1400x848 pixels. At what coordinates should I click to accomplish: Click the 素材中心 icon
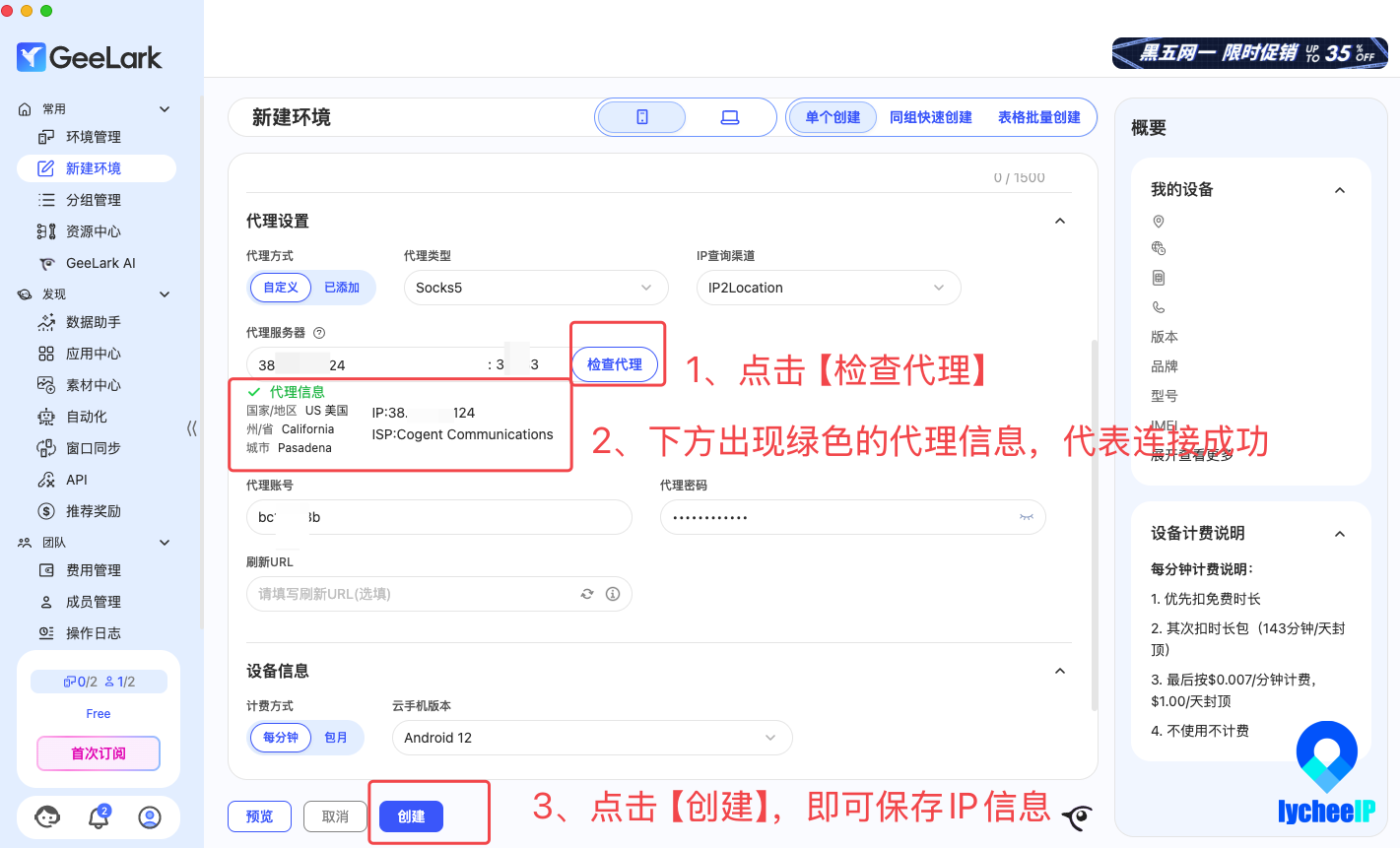46,385
